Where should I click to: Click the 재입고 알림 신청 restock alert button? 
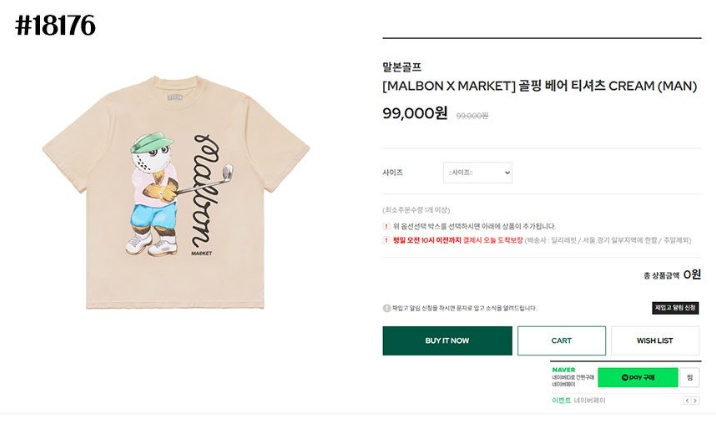click(x=675, y=308)
